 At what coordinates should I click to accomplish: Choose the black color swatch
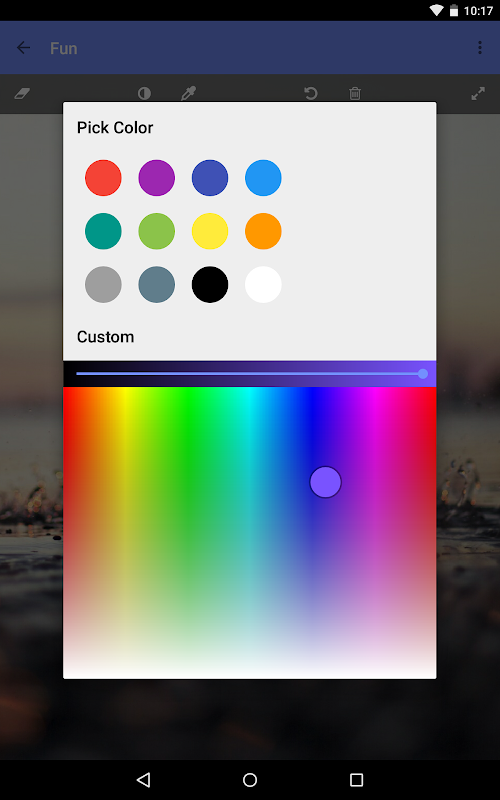click(x=210, y=285)
